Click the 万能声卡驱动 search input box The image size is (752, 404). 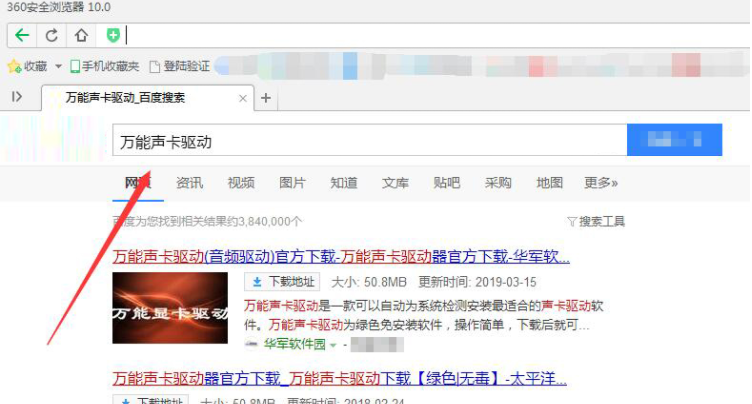[368, 141]
